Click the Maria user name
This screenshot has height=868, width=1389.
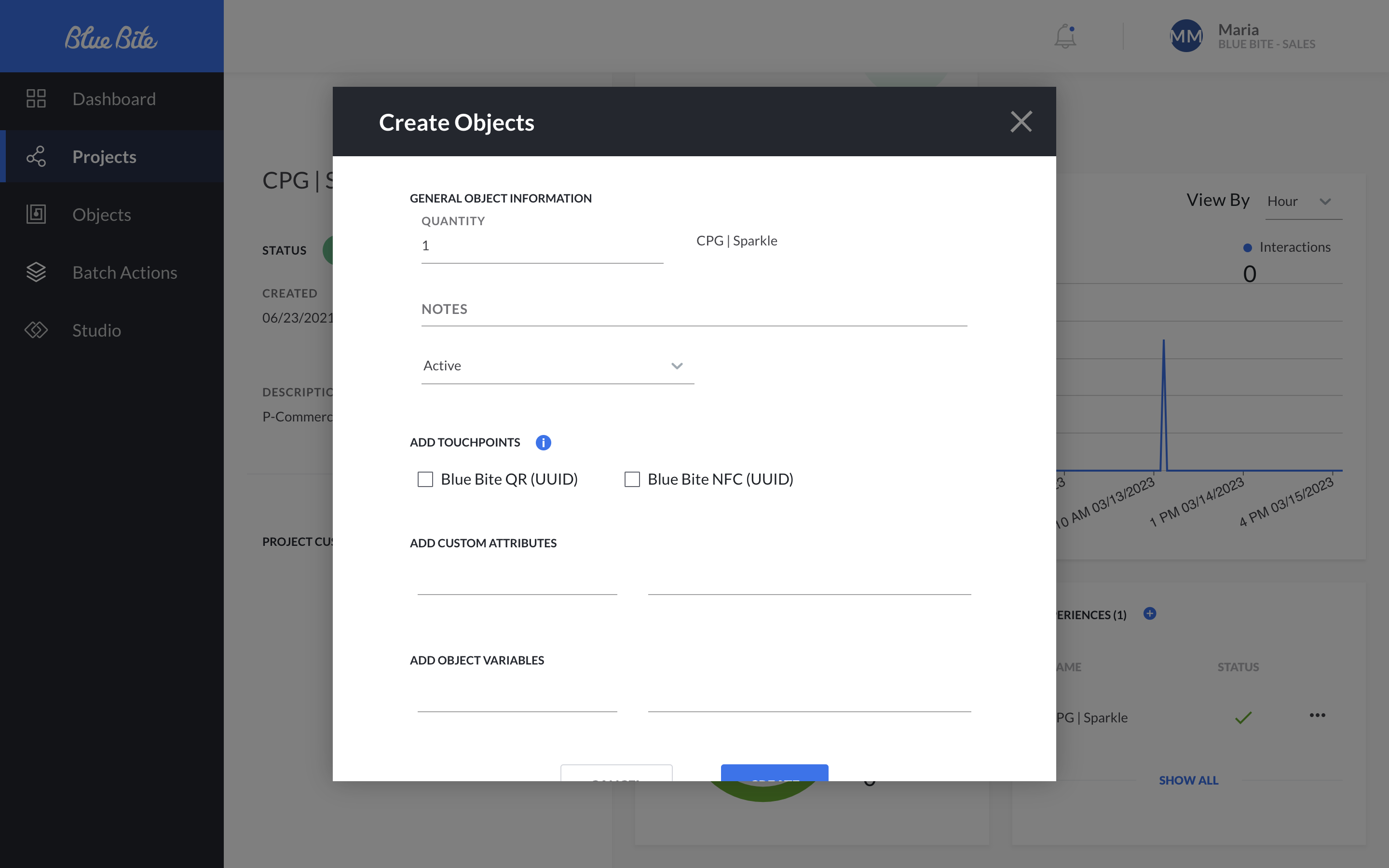pyautogui.click(x=1238, y=29)
